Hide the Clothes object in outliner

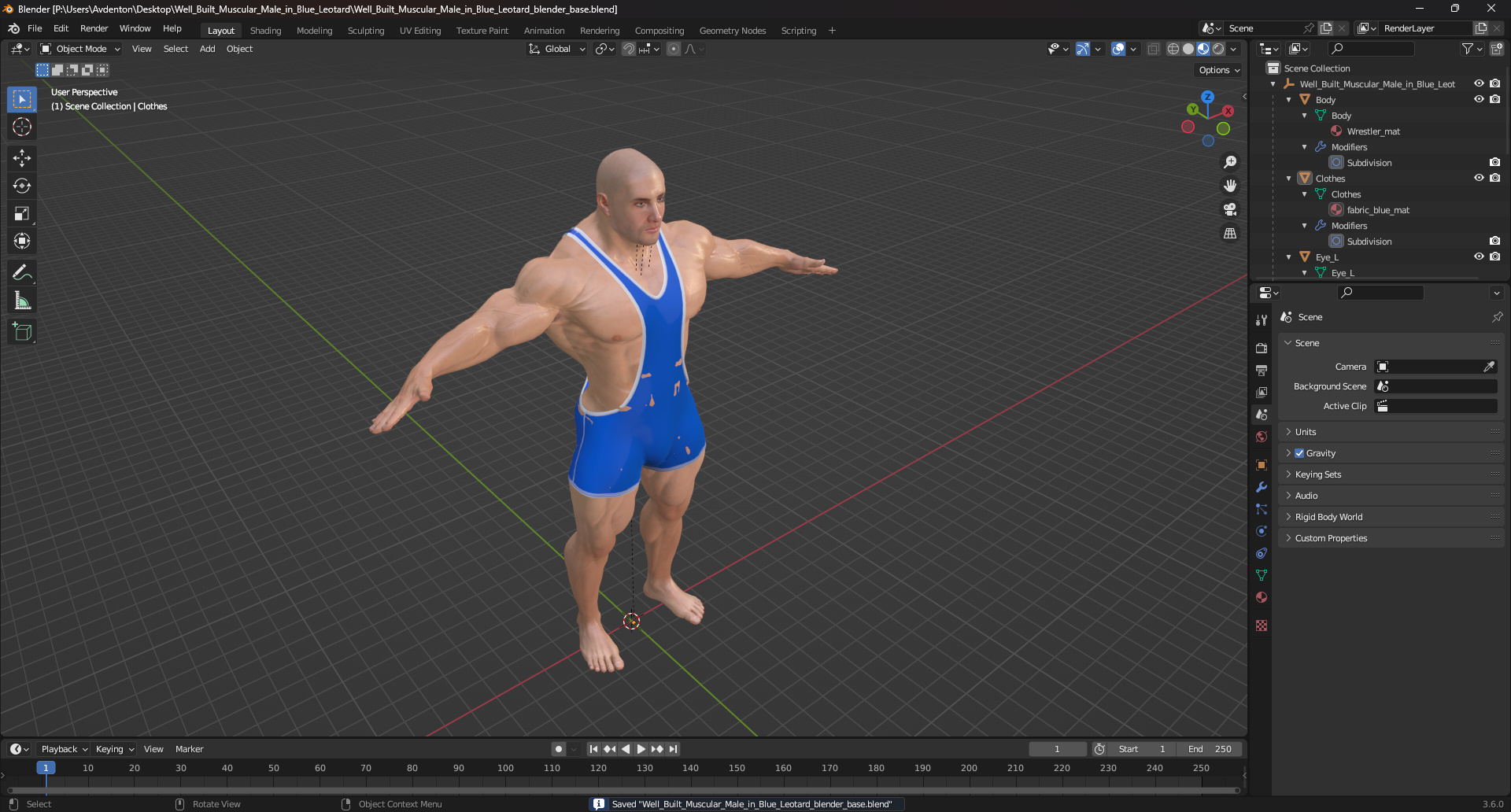pyautogui.click(x=1479, y=179)
